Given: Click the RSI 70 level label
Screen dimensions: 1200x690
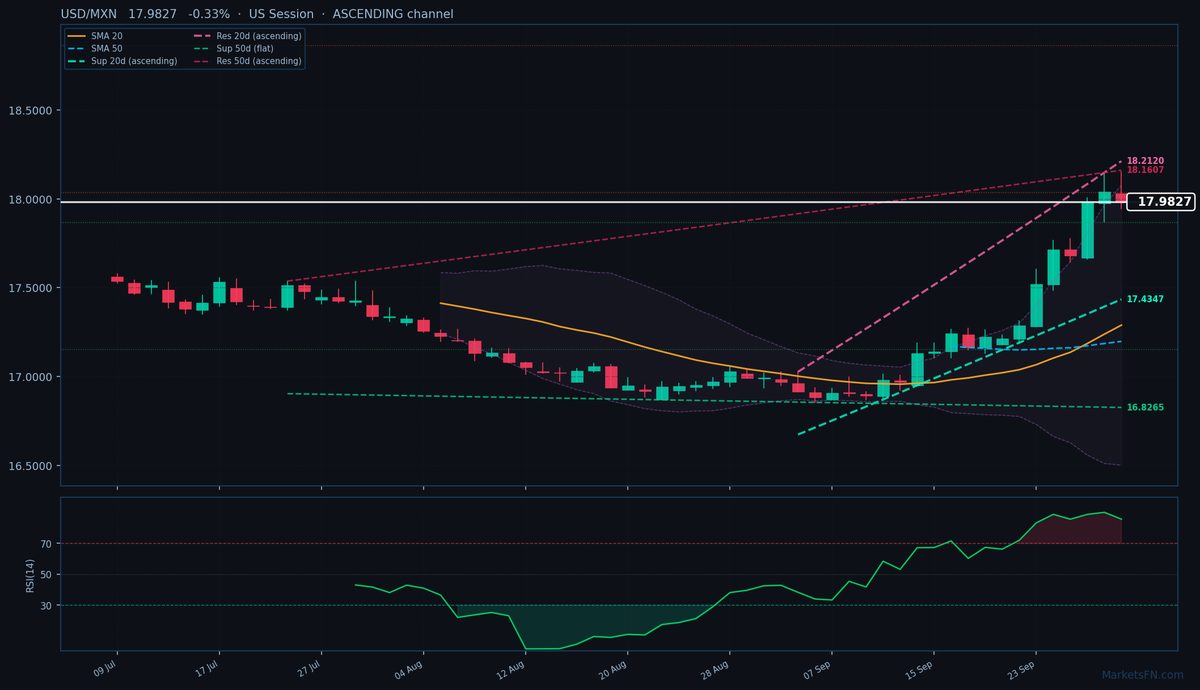Looking at the screenshot, I should point(46,544).
